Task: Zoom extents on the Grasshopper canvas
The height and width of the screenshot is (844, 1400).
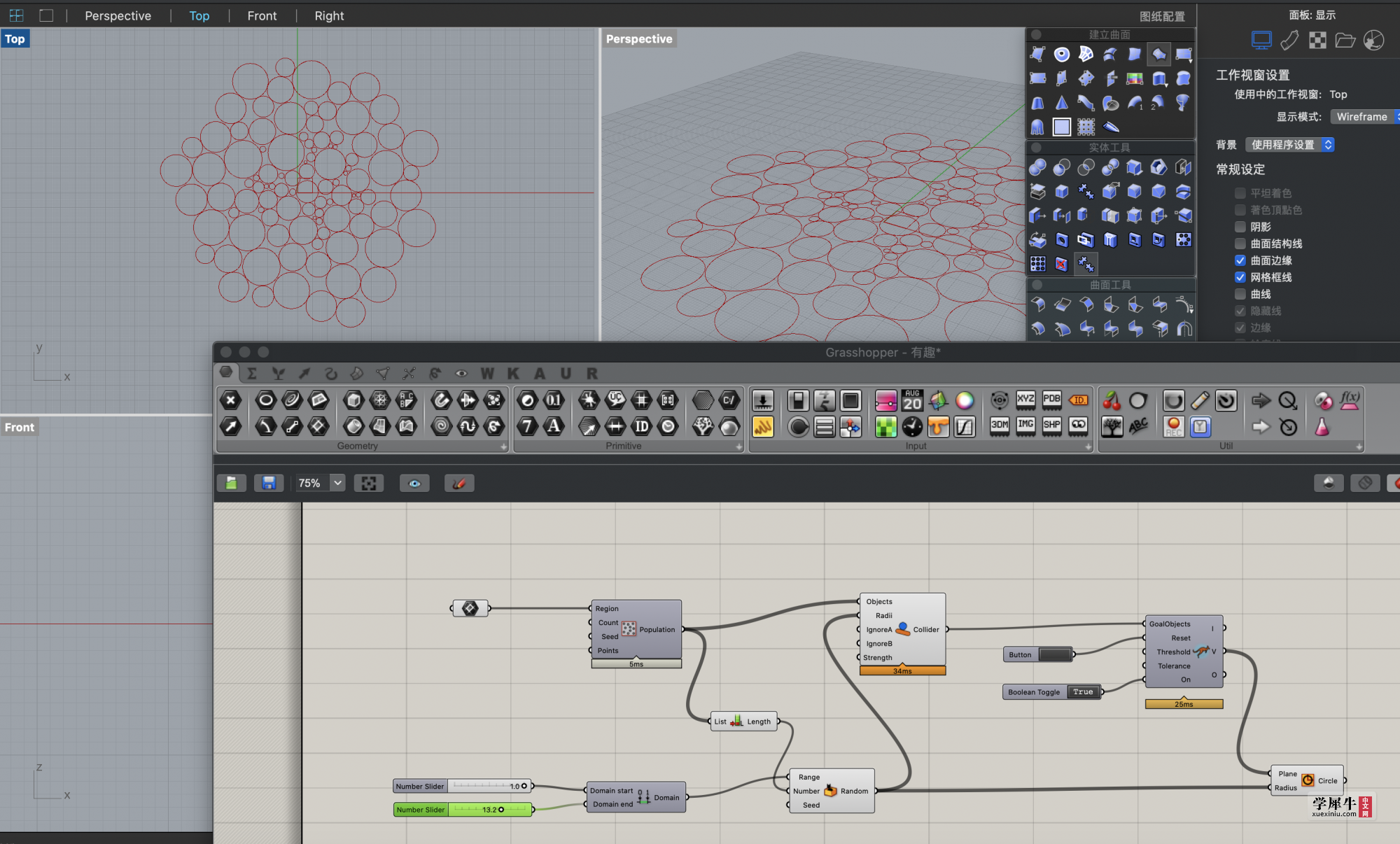Action: coord(369,483)
